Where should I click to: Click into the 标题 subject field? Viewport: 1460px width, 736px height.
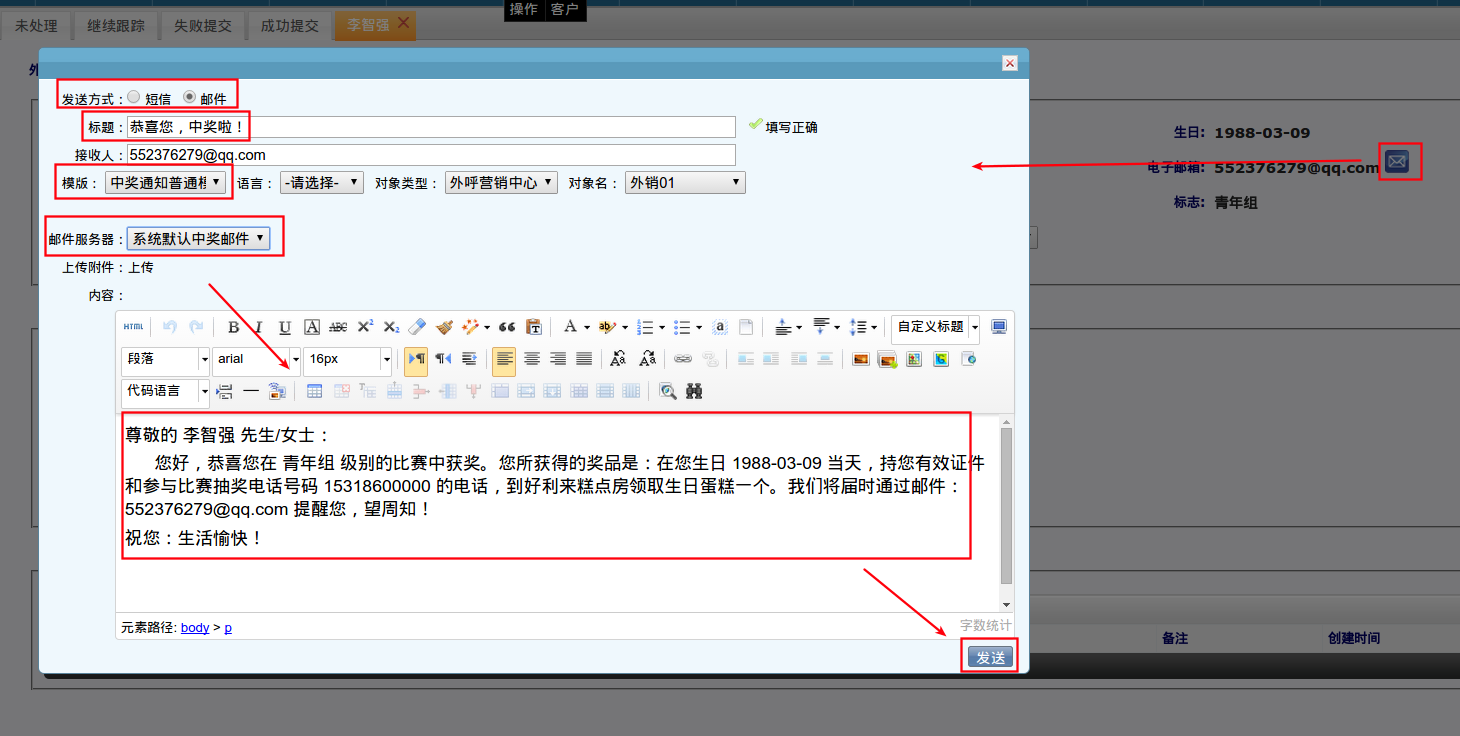click(430, 127)
